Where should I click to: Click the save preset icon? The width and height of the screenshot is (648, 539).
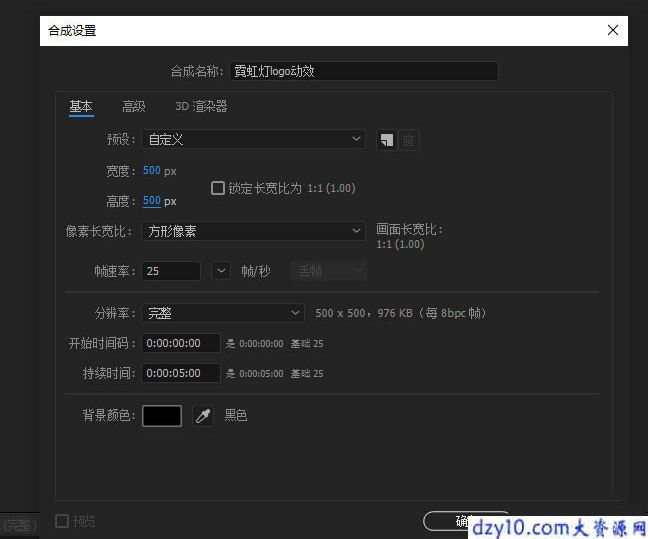click(387, 140)
